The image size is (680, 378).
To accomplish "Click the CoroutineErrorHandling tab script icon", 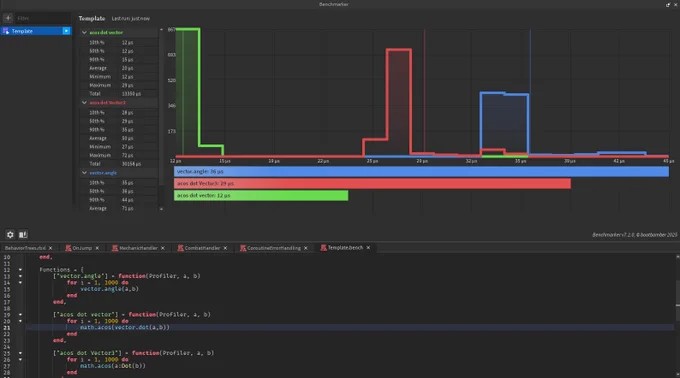I will 243,248.
